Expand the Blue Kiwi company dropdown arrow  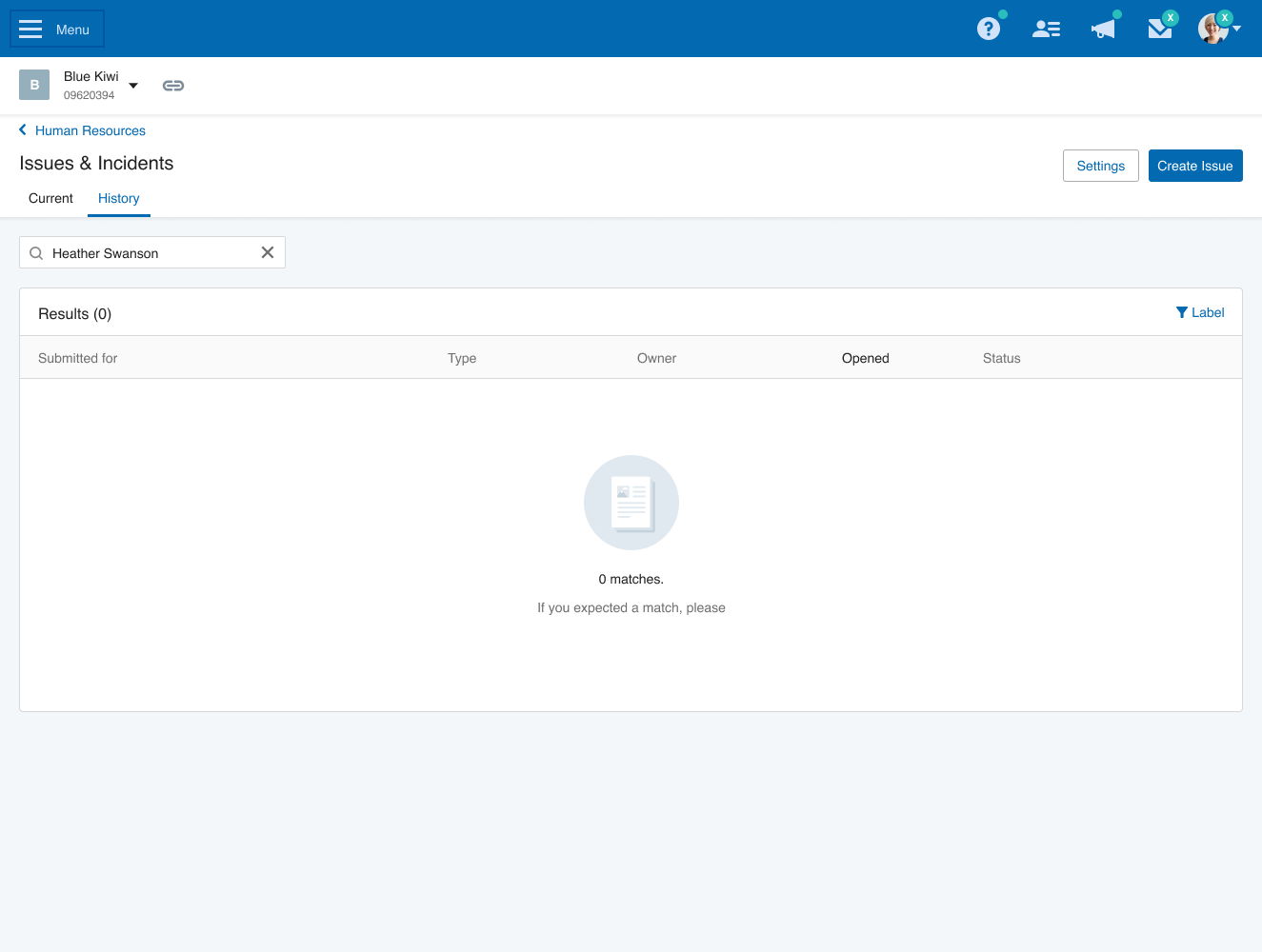coord(133,86)
